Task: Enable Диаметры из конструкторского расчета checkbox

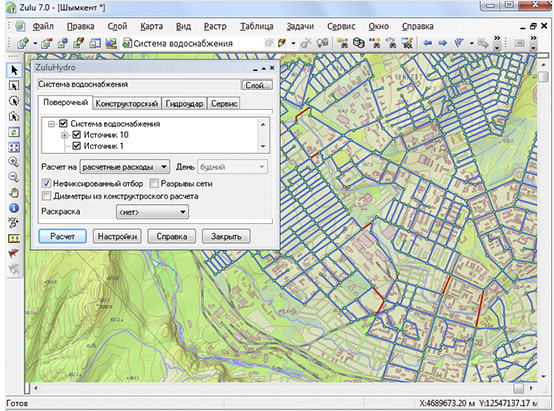Action: pyautogui.click(x=46, y=196)
